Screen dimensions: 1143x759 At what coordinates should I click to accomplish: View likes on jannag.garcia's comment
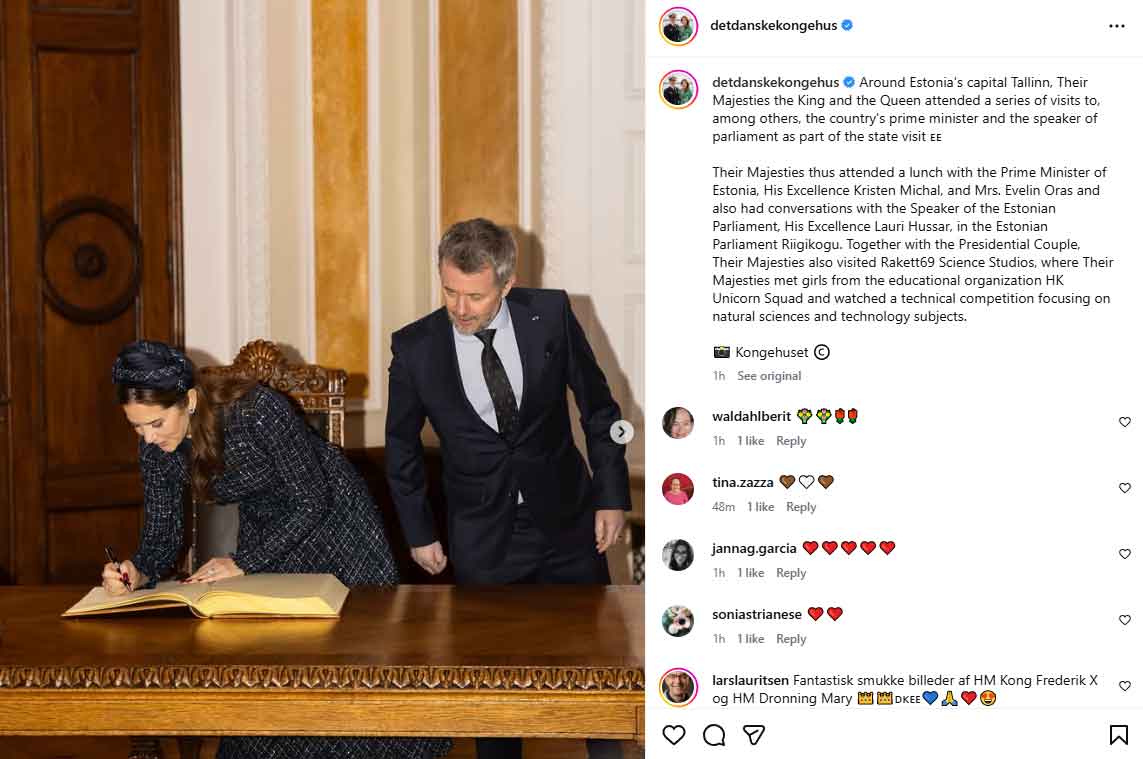coord(750,572)
